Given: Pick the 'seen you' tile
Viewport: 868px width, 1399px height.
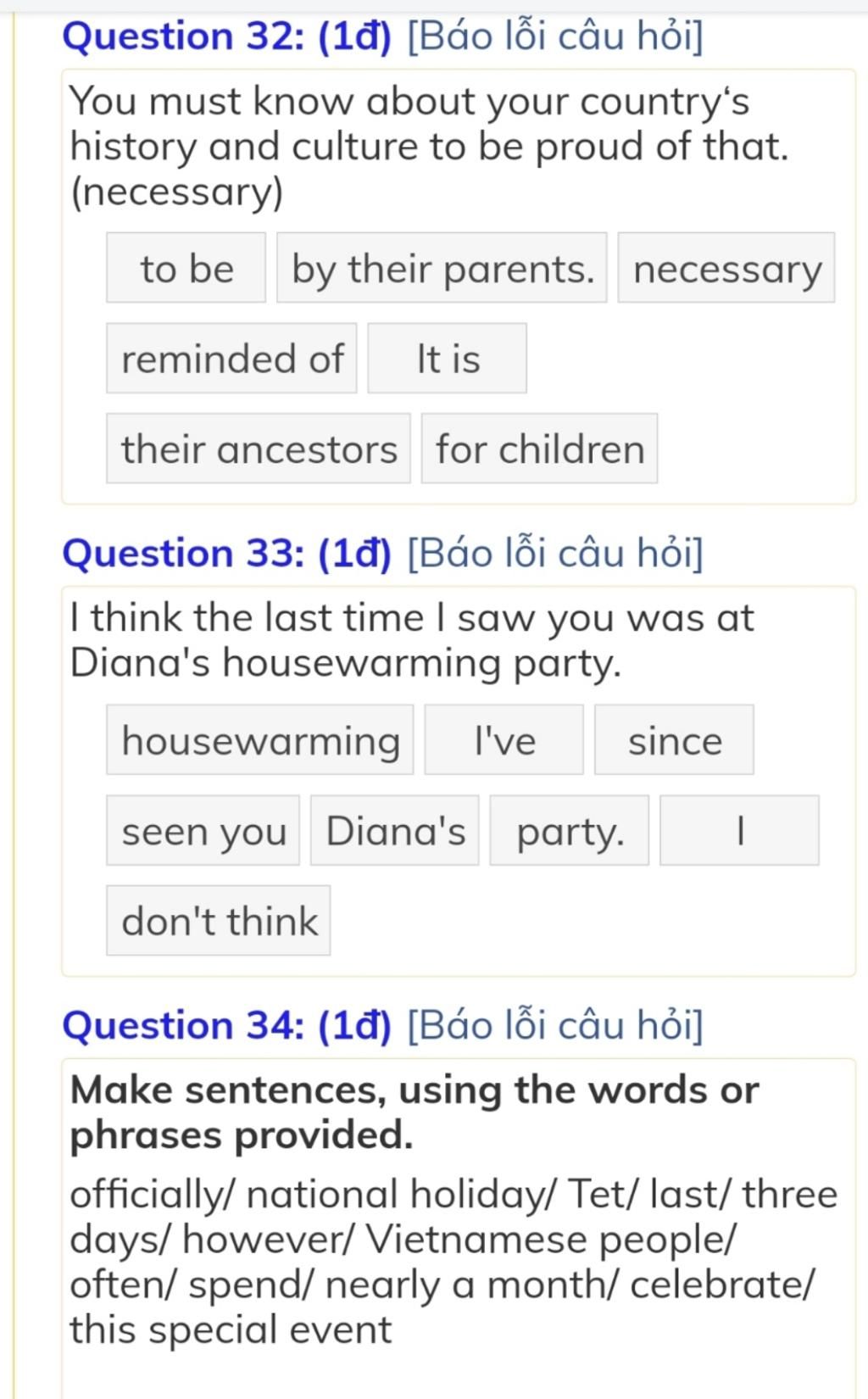Looking at the screenshot, I should (203, 831).
